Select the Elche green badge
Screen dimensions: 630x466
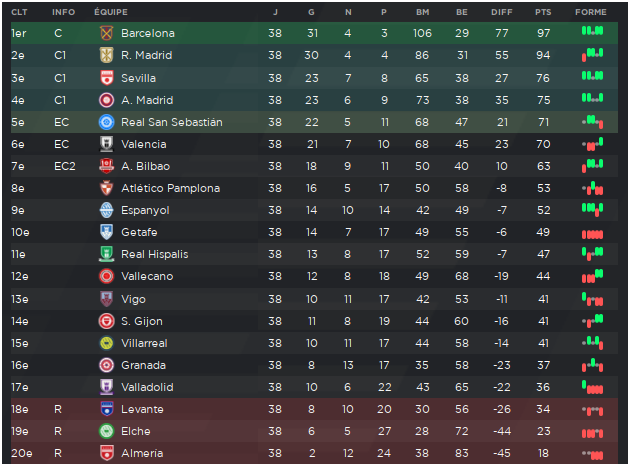[x=106, y=431]
